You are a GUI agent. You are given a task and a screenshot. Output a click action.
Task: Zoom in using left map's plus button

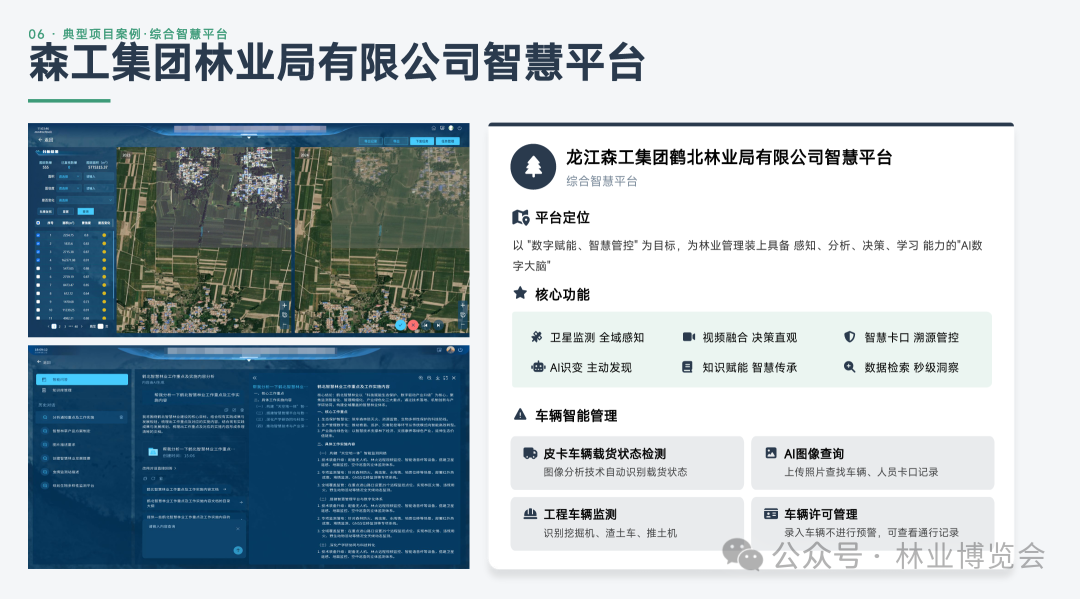point(284,306)
